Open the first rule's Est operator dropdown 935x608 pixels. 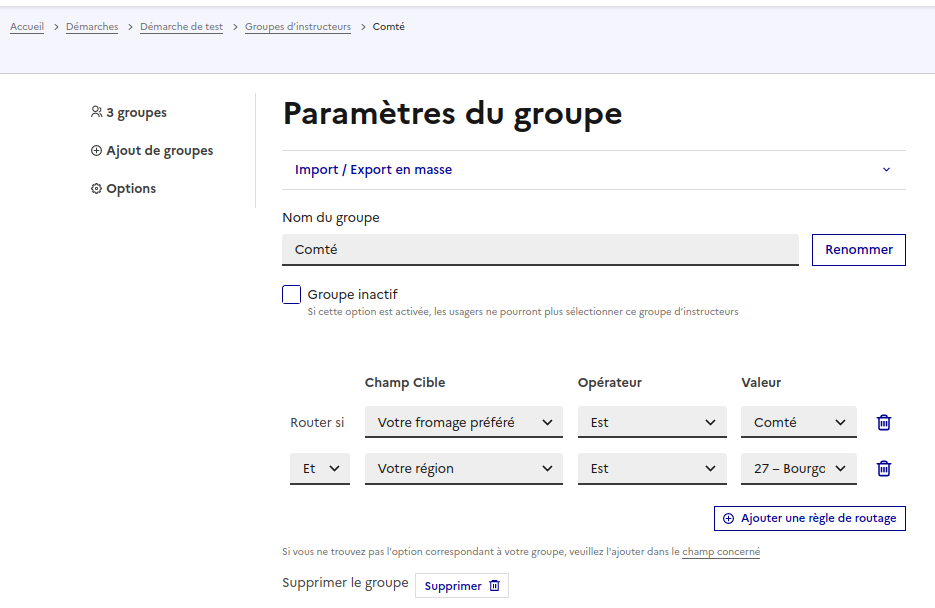pyautogui.click(x=652, y=422)
